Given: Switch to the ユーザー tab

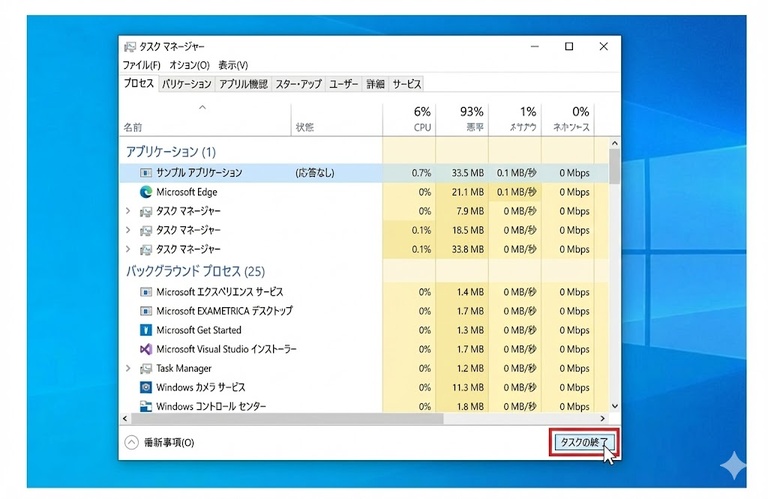Looking at the screenshot, I should tap(343, 84).
